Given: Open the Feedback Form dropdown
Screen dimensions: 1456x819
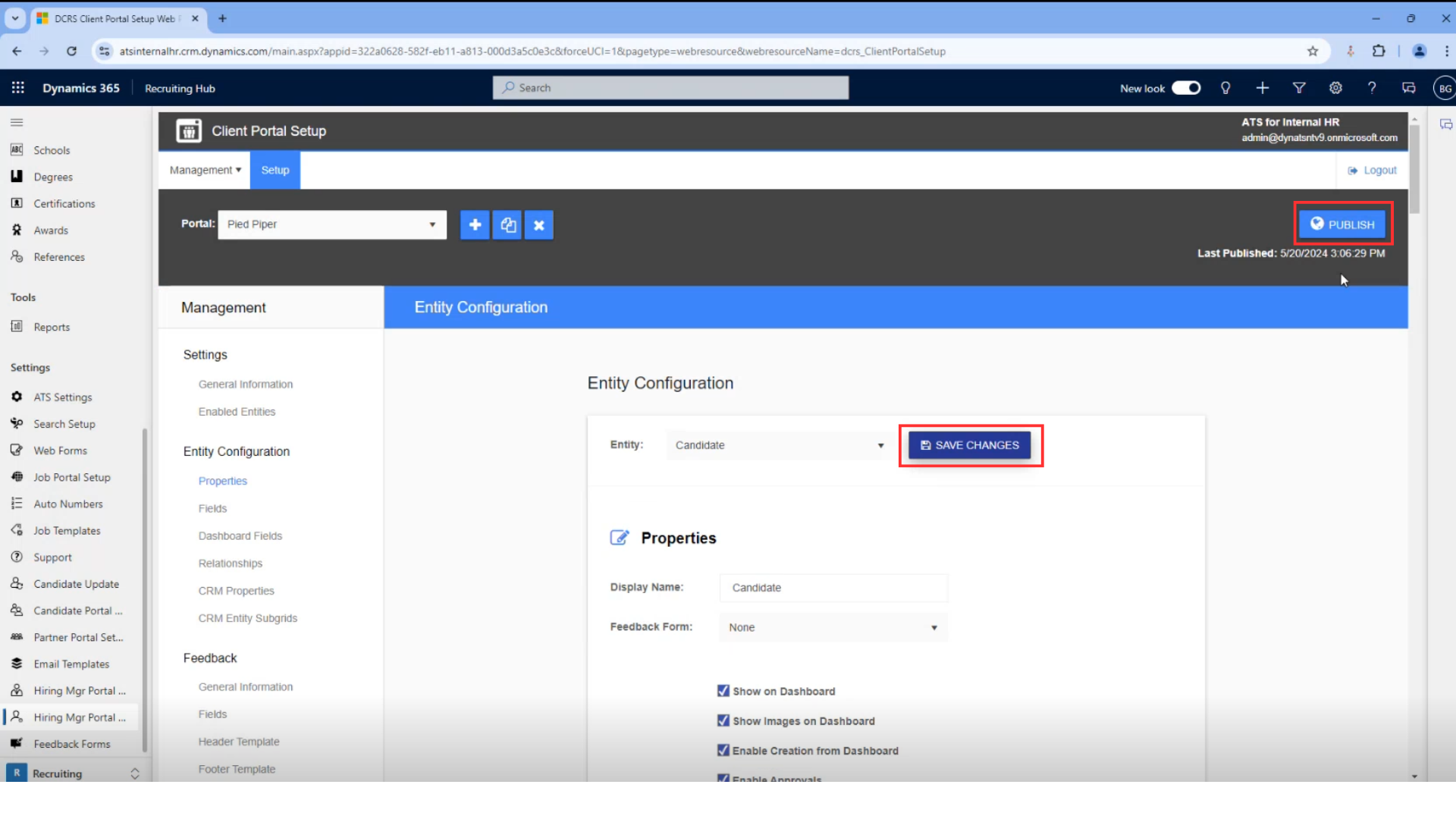Looking at the screenshot, I should coord(833,627).
